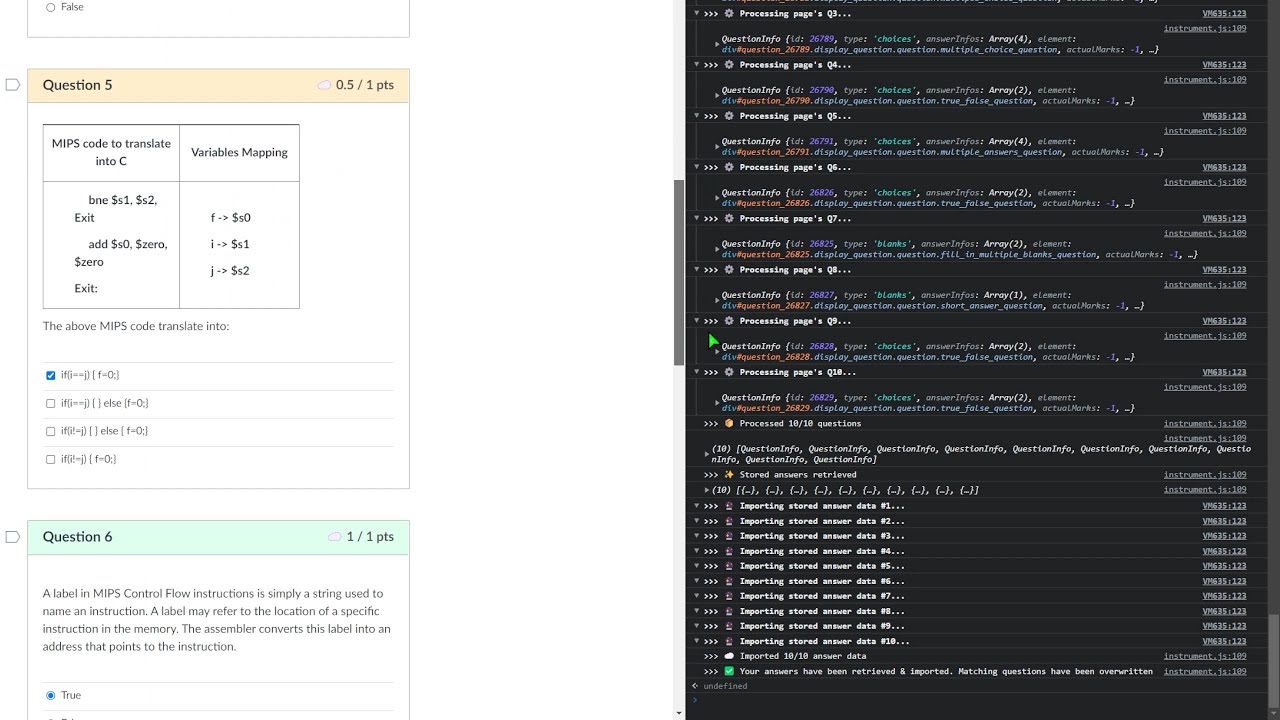1280x720 pixels.
Task: Collapse Importing stored answer data #1 group
Action: click(x=697, y=506)
